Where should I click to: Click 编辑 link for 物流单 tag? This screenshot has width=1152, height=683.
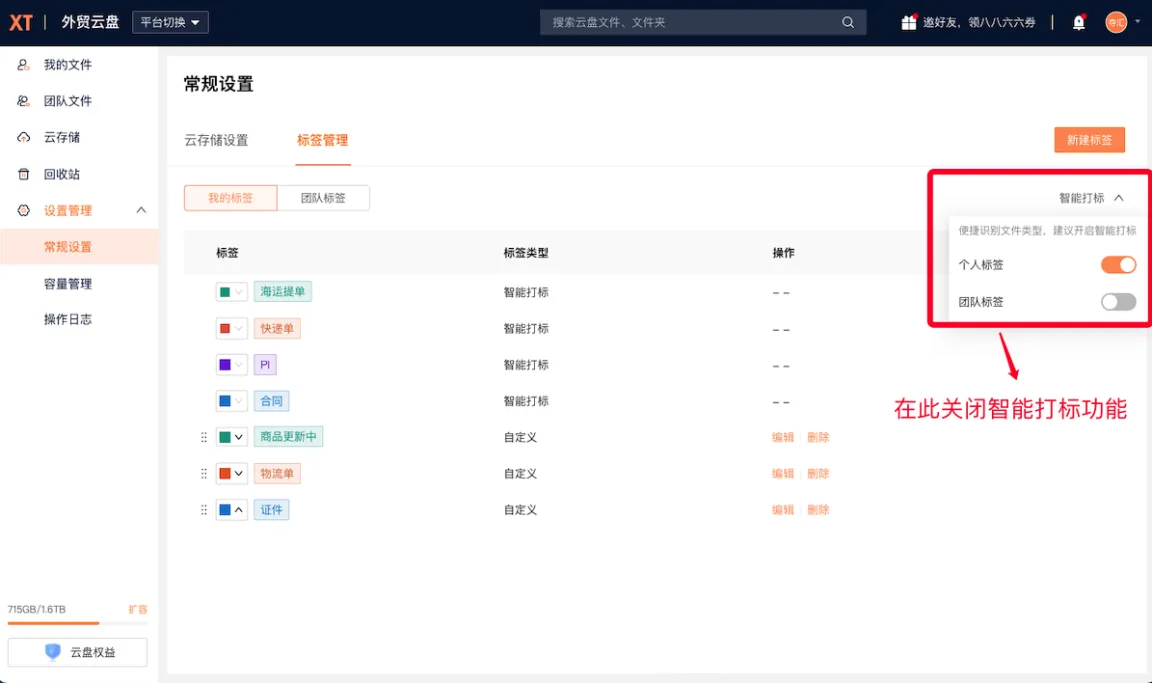[x=783, y=474]
